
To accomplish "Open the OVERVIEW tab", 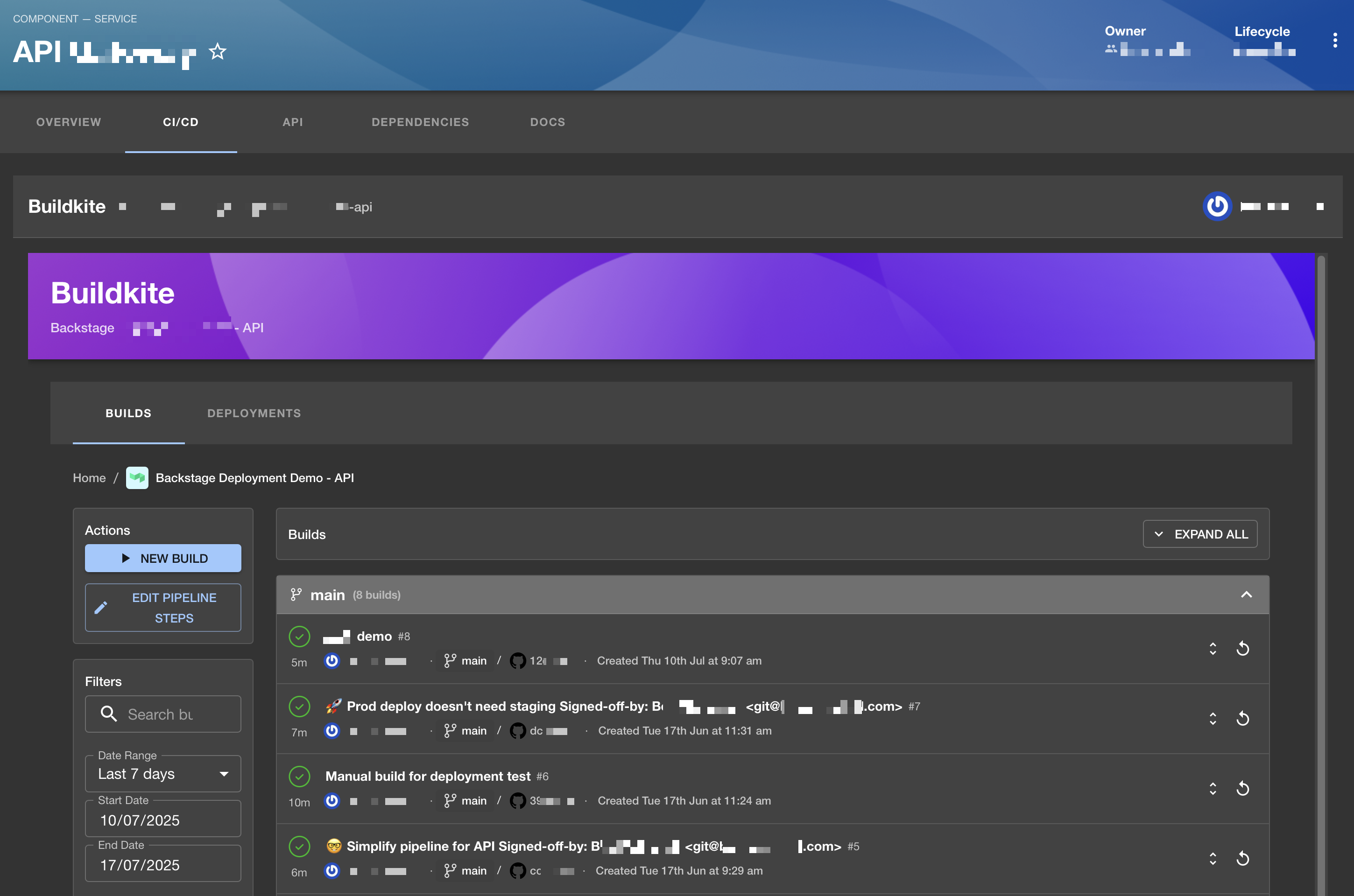I will (68, 122).
